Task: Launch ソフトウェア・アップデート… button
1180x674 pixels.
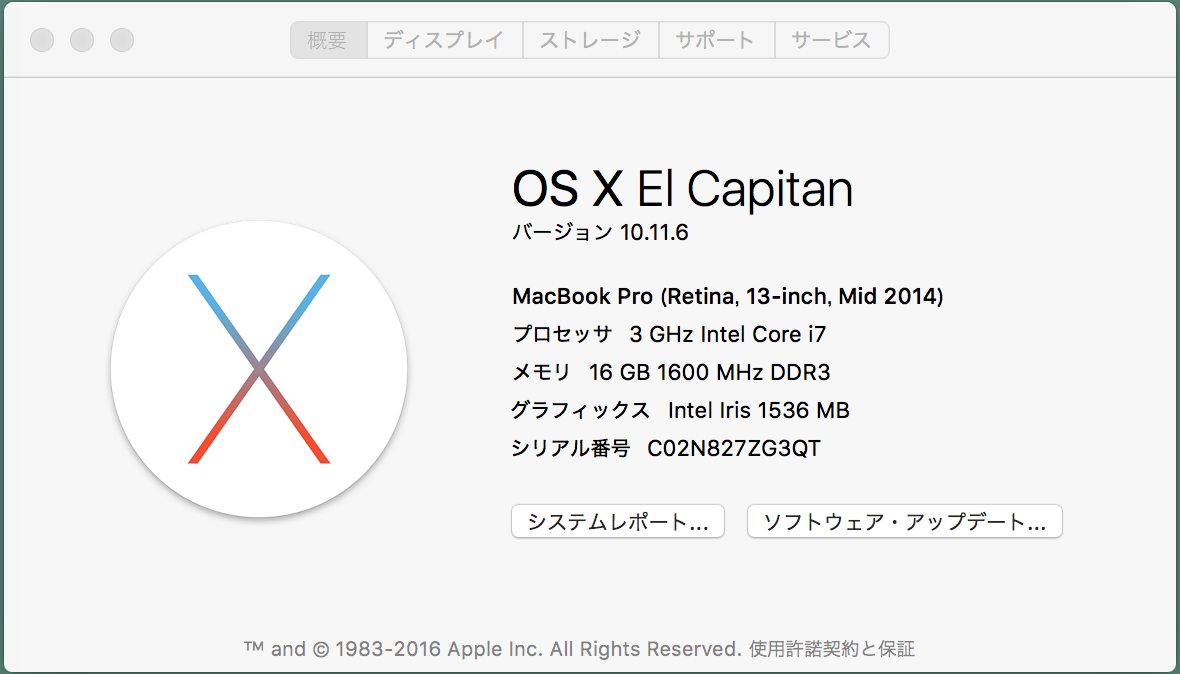Action: (x=905, y=521)
